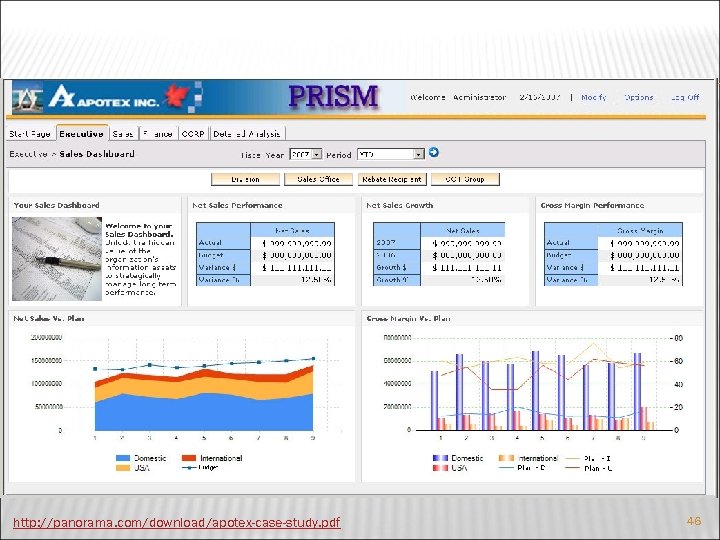Click the Domestic legend swatch in Net Sales chart
This screenshot has height=540, width=720.
pyautogui.click(x=123, y=458)
